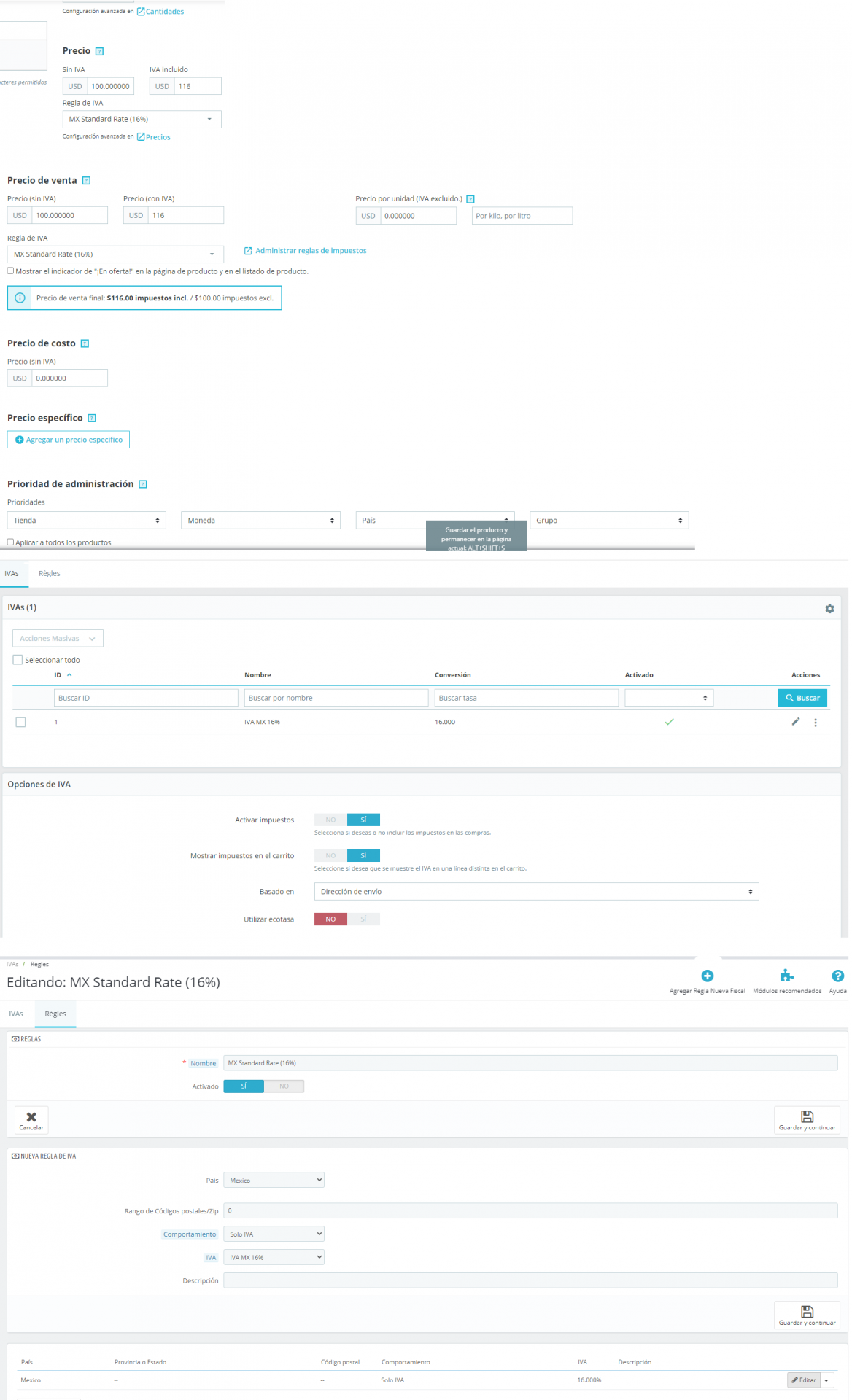Set the rule Activado toggle to NO
852x1400 pixels.
[284, 1086]
